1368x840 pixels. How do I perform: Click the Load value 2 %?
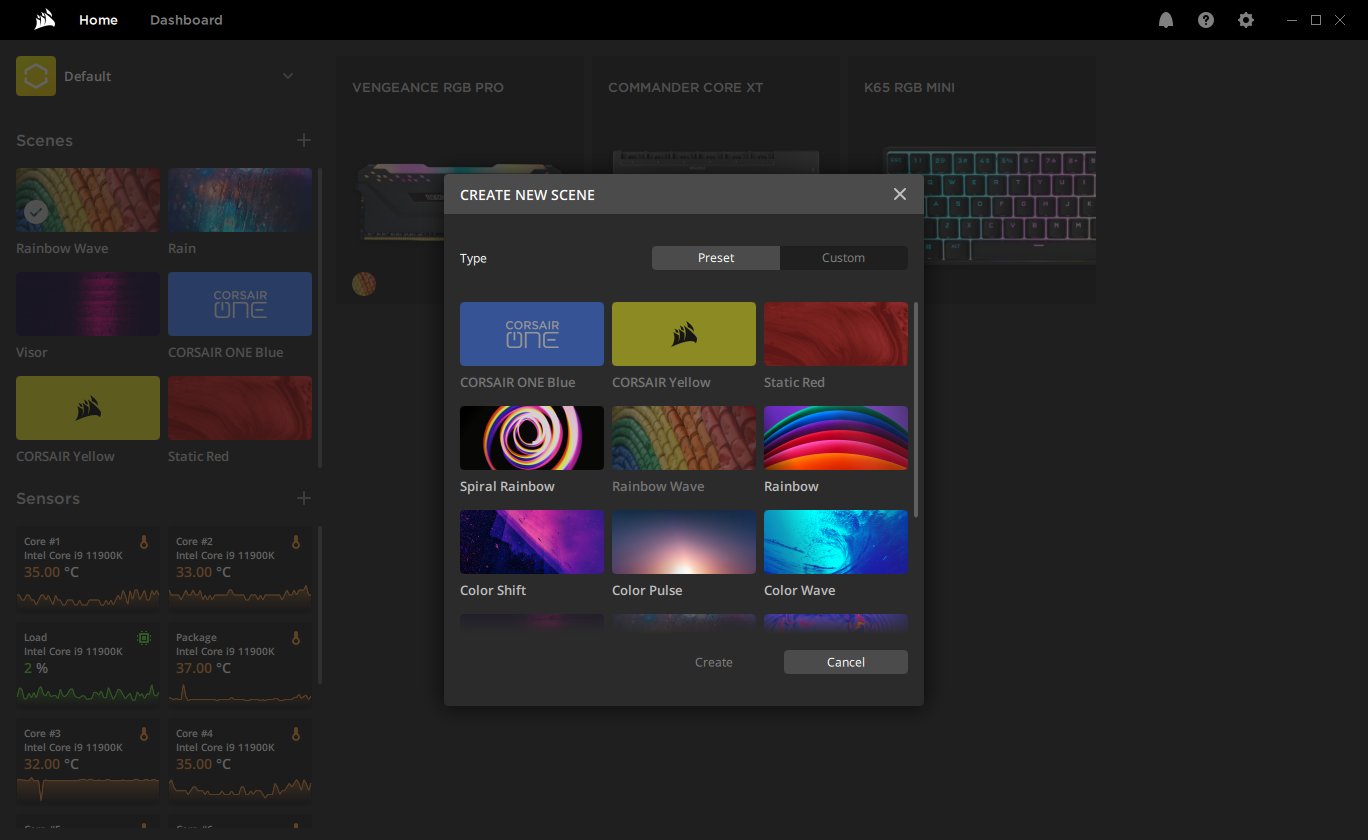pyautogui.click(x=36, y=668)
